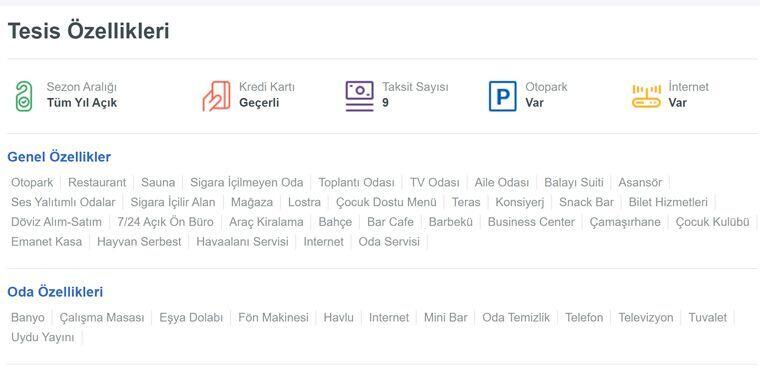Click the 'Mini Bar' room feature

(x=445, y=318)
